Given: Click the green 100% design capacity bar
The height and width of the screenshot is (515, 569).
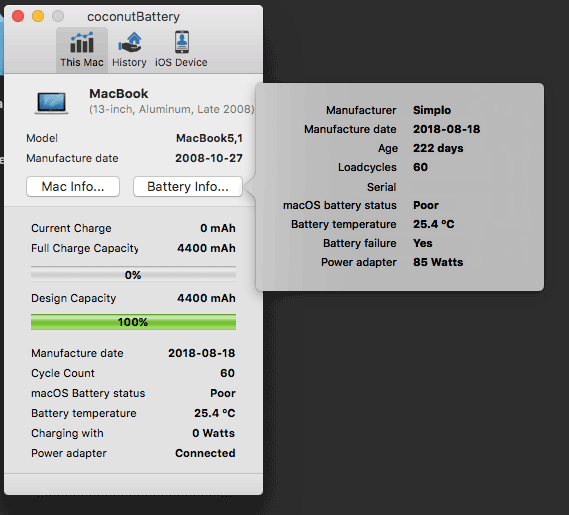Looking at the screenshot, I should pos(133,322).
